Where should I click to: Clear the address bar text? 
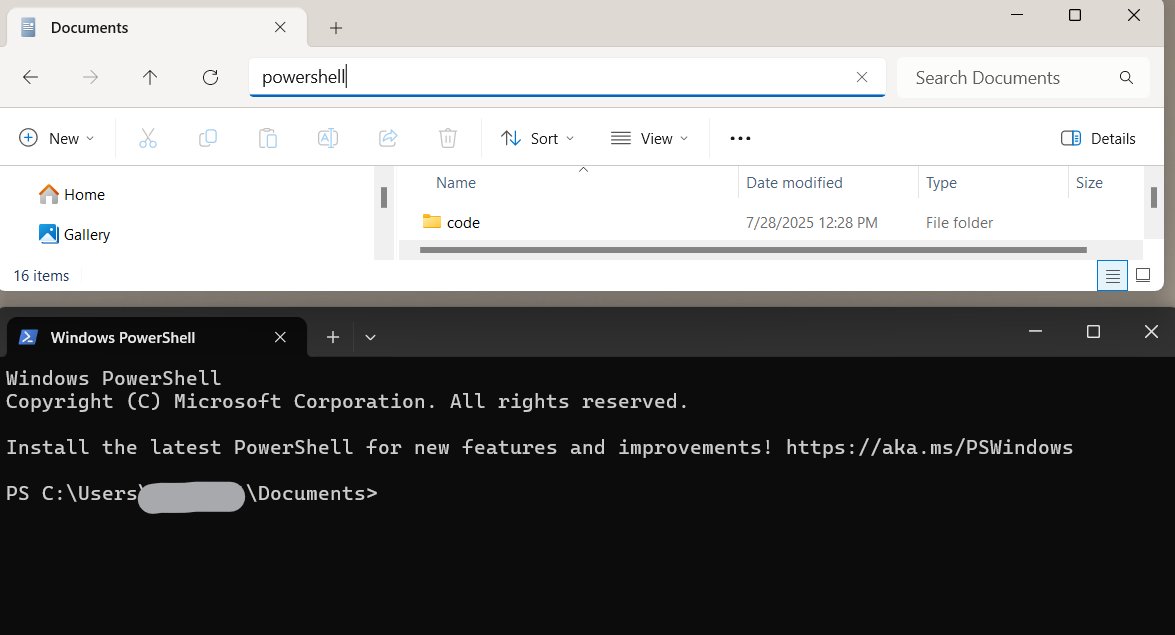(x=862, y=77)
